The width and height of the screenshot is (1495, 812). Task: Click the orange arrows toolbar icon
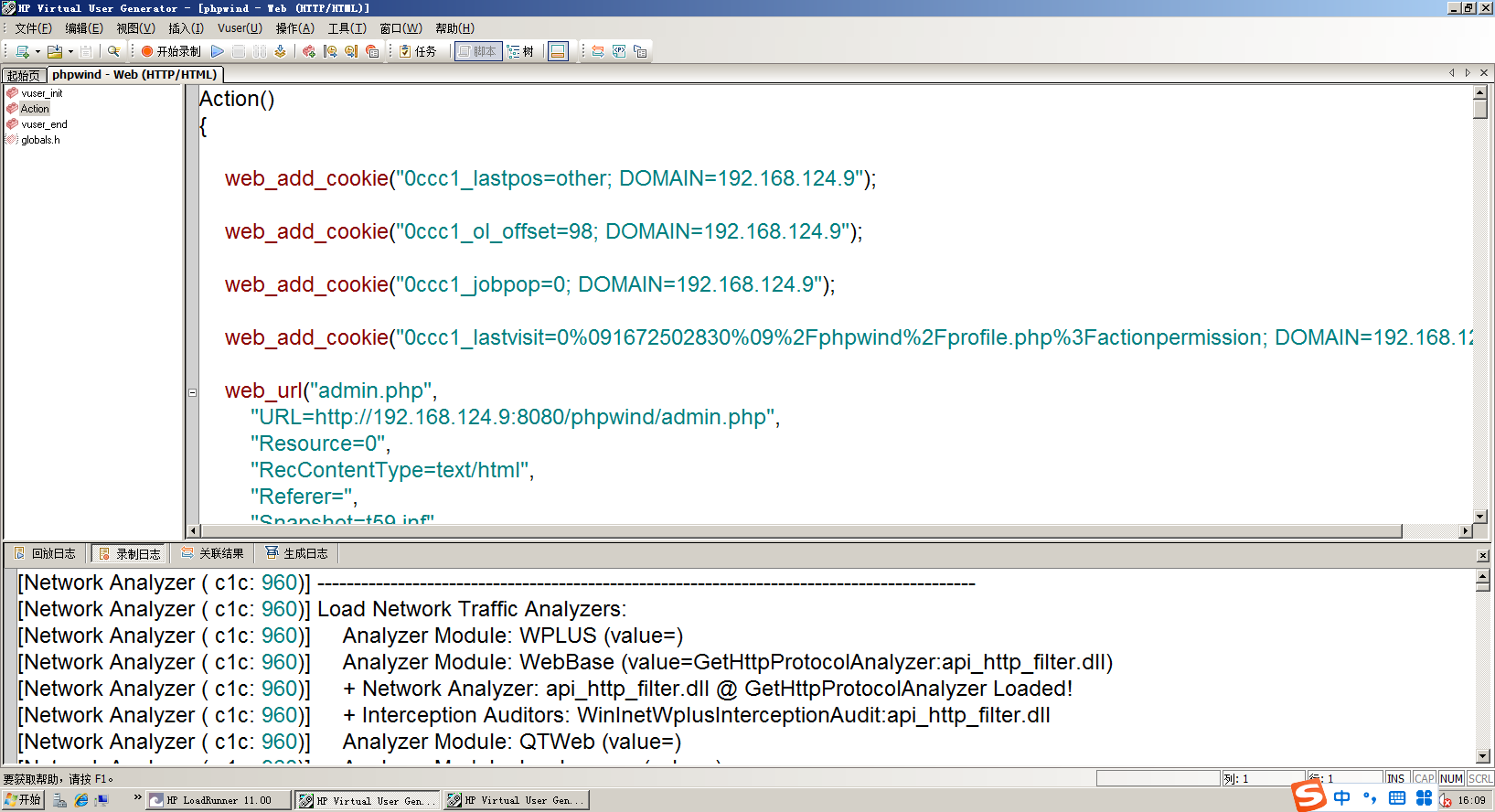(x=598, y=51)
